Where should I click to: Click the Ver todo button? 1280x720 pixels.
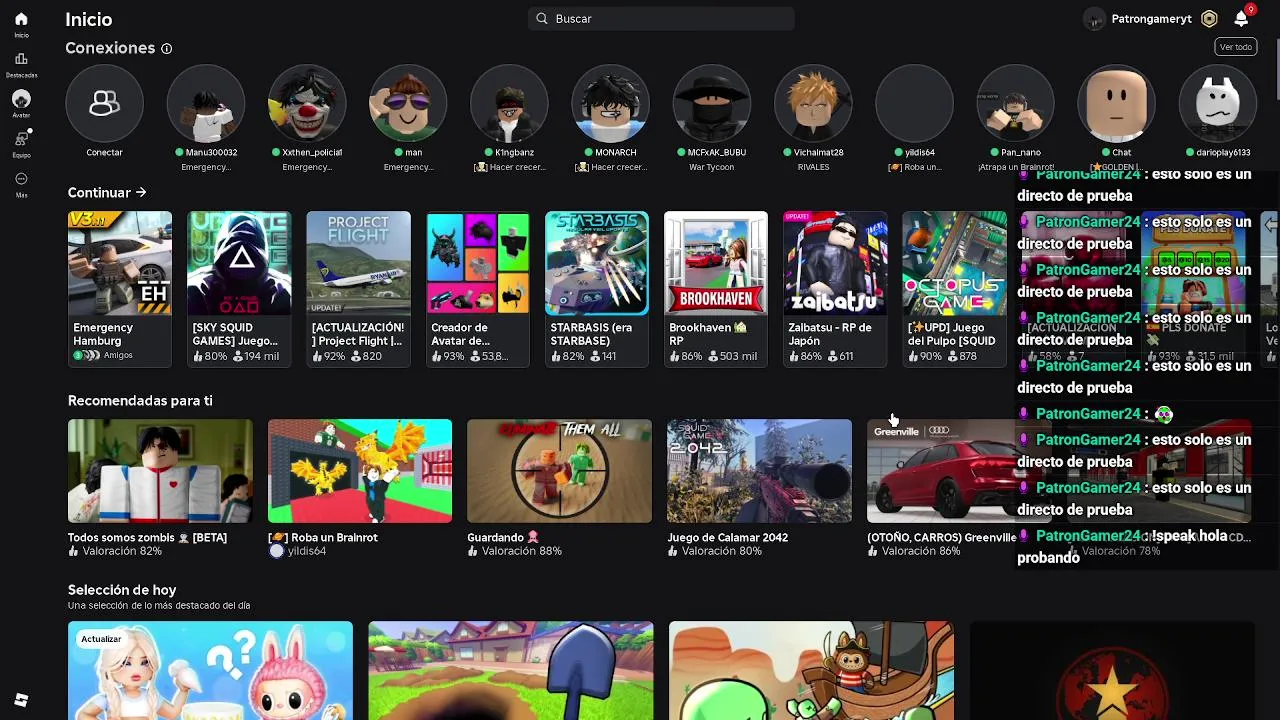pyautogui.click(x=1235, y=47)
